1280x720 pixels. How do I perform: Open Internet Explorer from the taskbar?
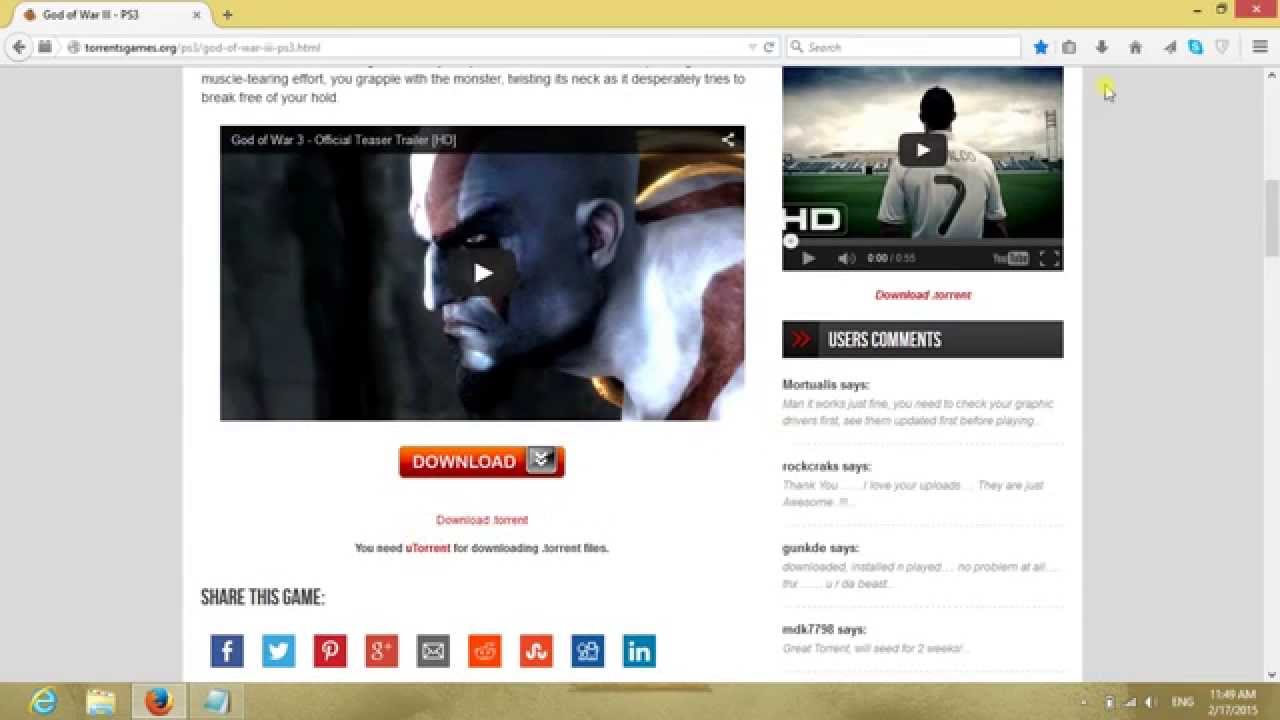pos(43,702)
